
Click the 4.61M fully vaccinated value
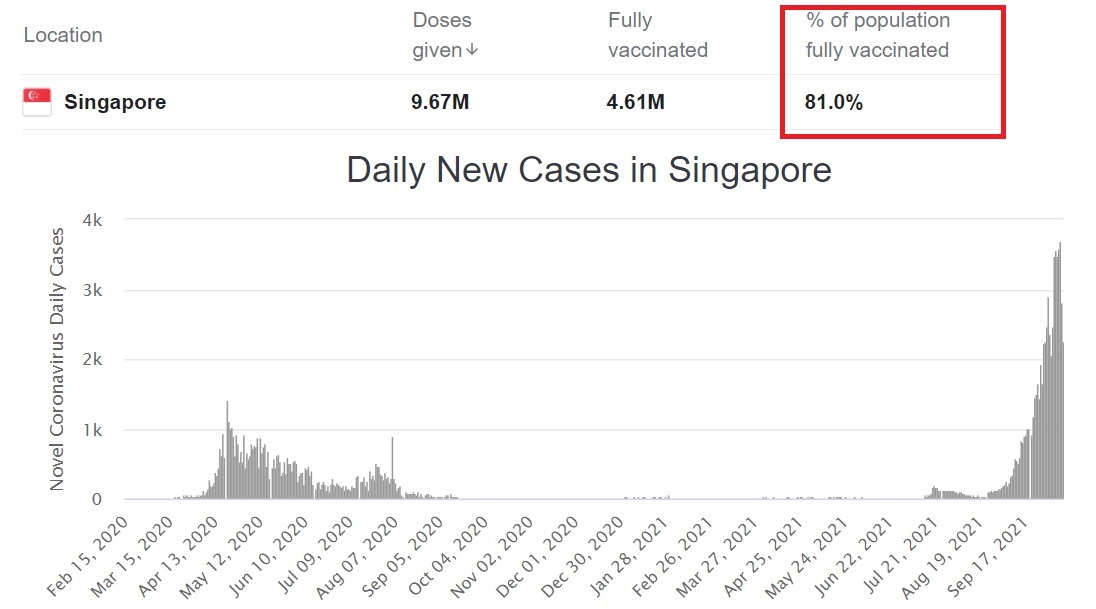pyautogui.click(x=635, y=102)
